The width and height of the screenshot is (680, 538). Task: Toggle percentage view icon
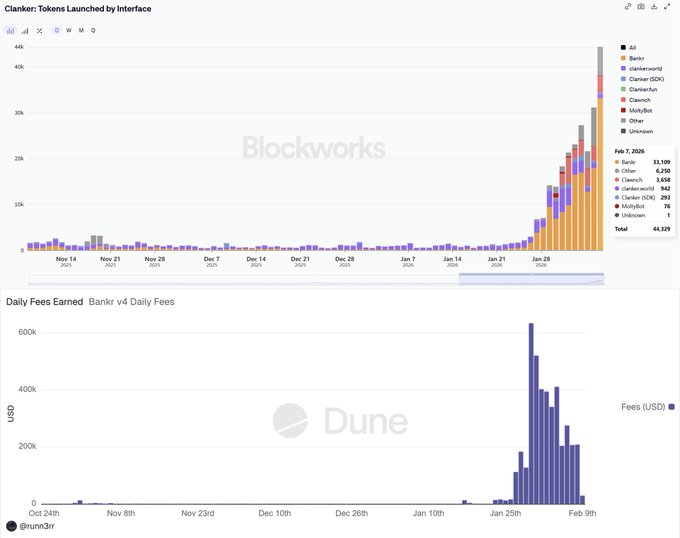coord(39,31)
